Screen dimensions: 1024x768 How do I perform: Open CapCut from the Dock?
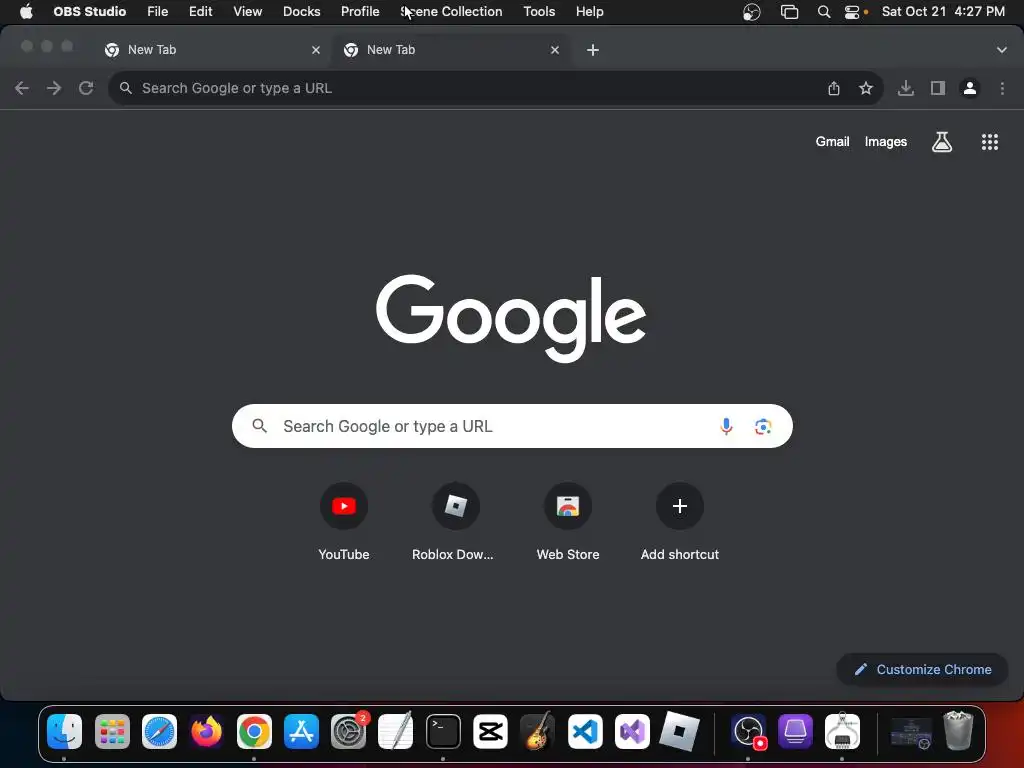[x=490, y=731]
